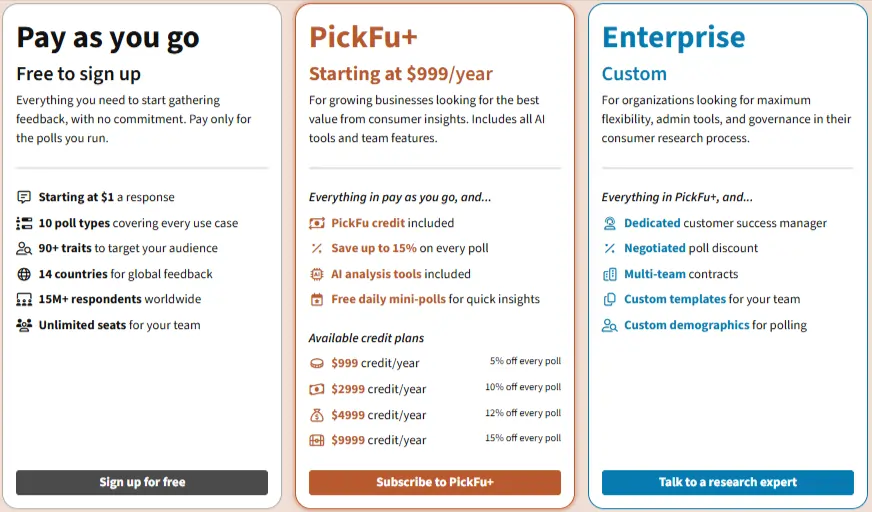Click the Negotiated poll discount text
This screenshot has width=872, height=512.
pos(690,248)
